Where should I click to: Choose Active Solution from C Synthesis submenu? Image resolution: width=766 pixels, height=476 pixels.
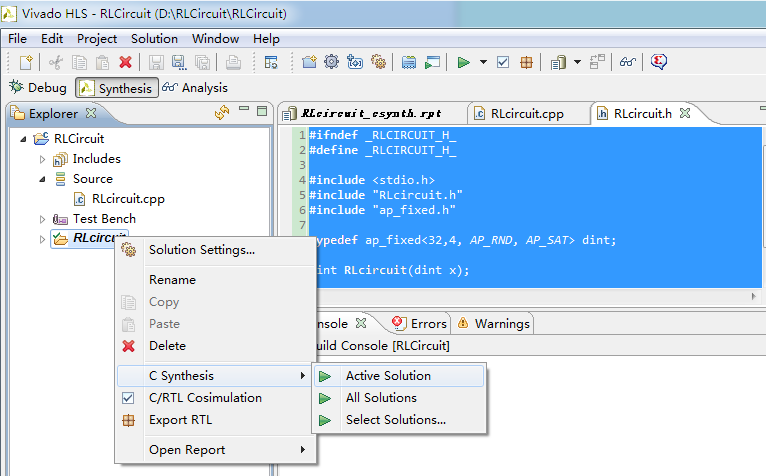click(388, 376)
